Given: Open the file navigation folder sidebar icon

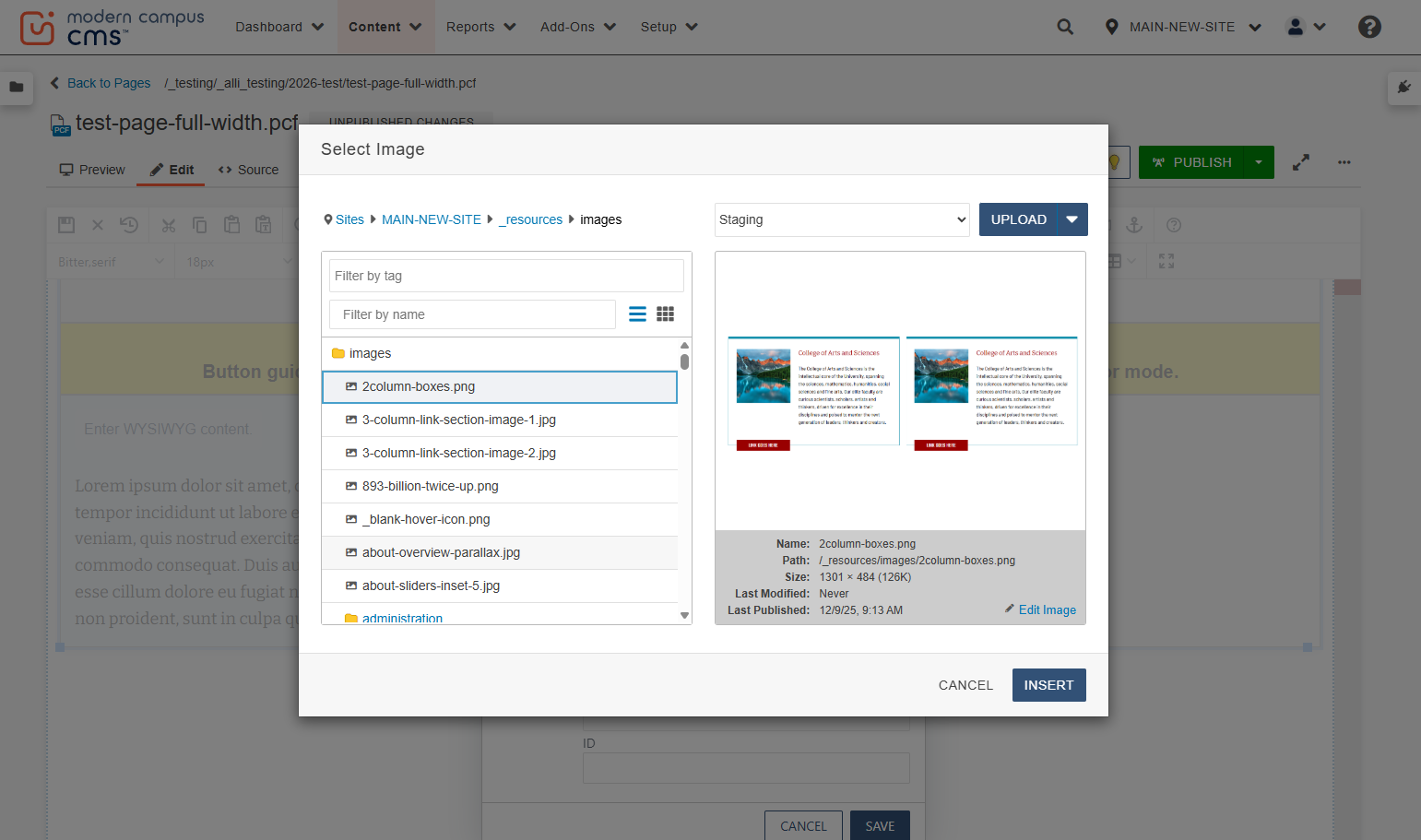Looking at the screenshot, I should tap(17, 87).
